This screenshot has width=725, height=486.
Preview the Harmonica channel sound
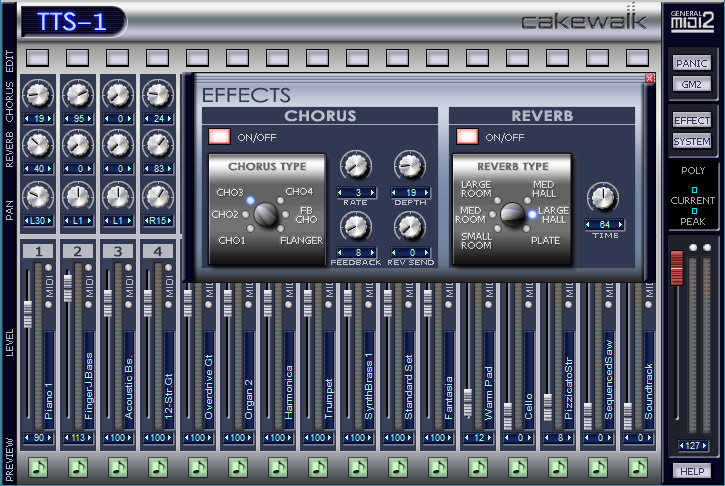click(x=278, y=468)
